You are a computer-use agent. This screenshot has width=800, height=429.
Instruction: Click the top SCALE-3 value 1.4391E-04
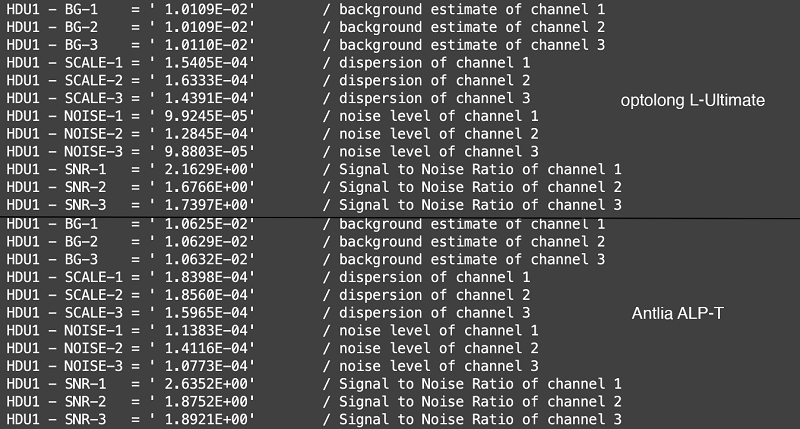(x=206, y=98)
